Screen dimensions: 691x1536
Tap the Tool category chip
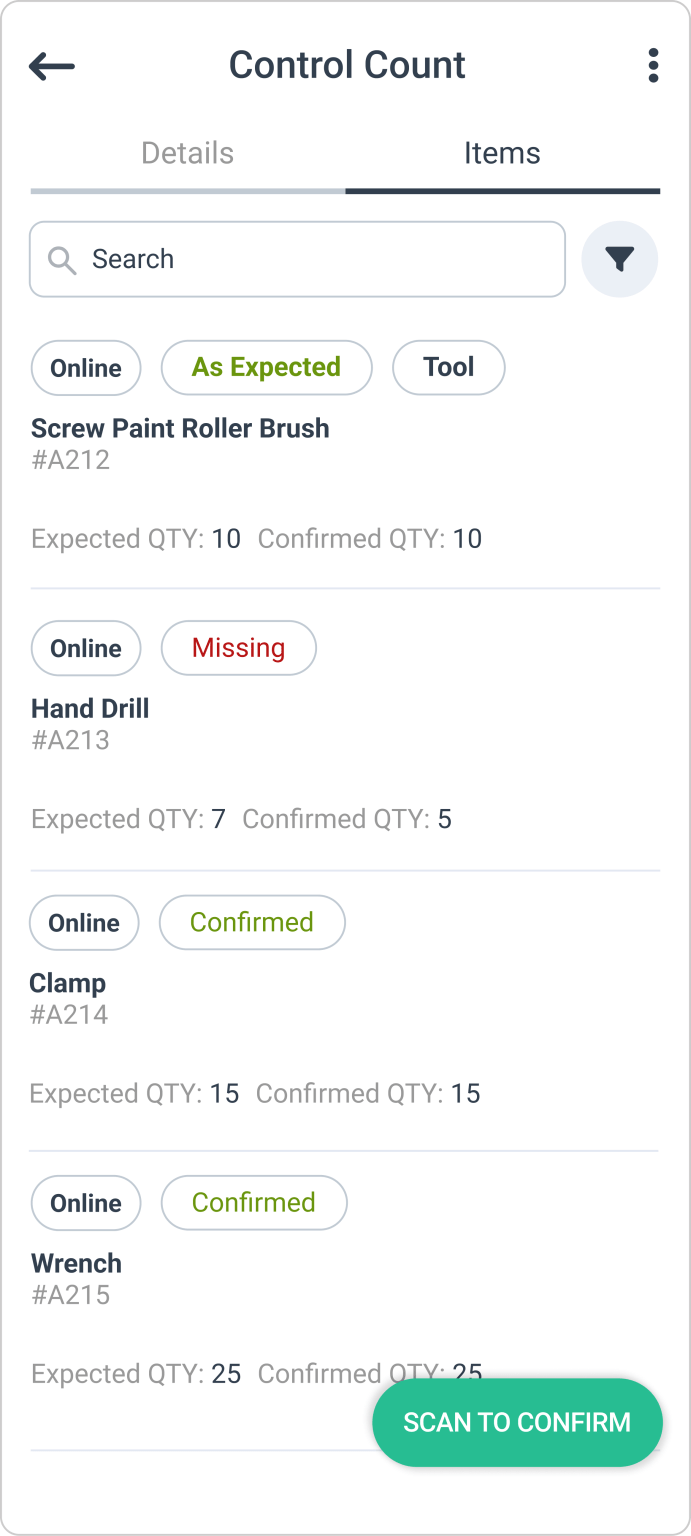448,368
